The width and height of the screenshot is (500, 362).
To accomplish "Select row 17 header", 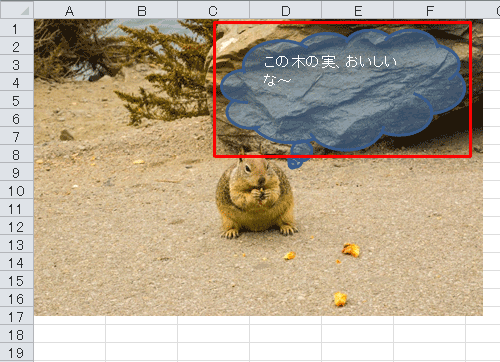I will click(x=17, y=316).
